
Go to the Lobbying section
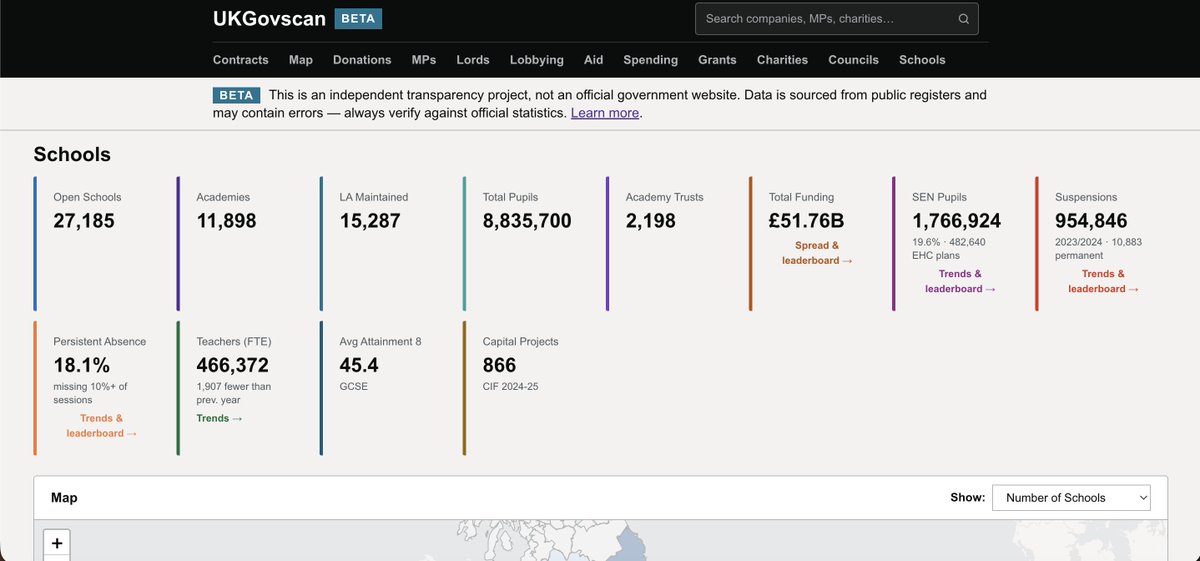(x=537, y=60)
